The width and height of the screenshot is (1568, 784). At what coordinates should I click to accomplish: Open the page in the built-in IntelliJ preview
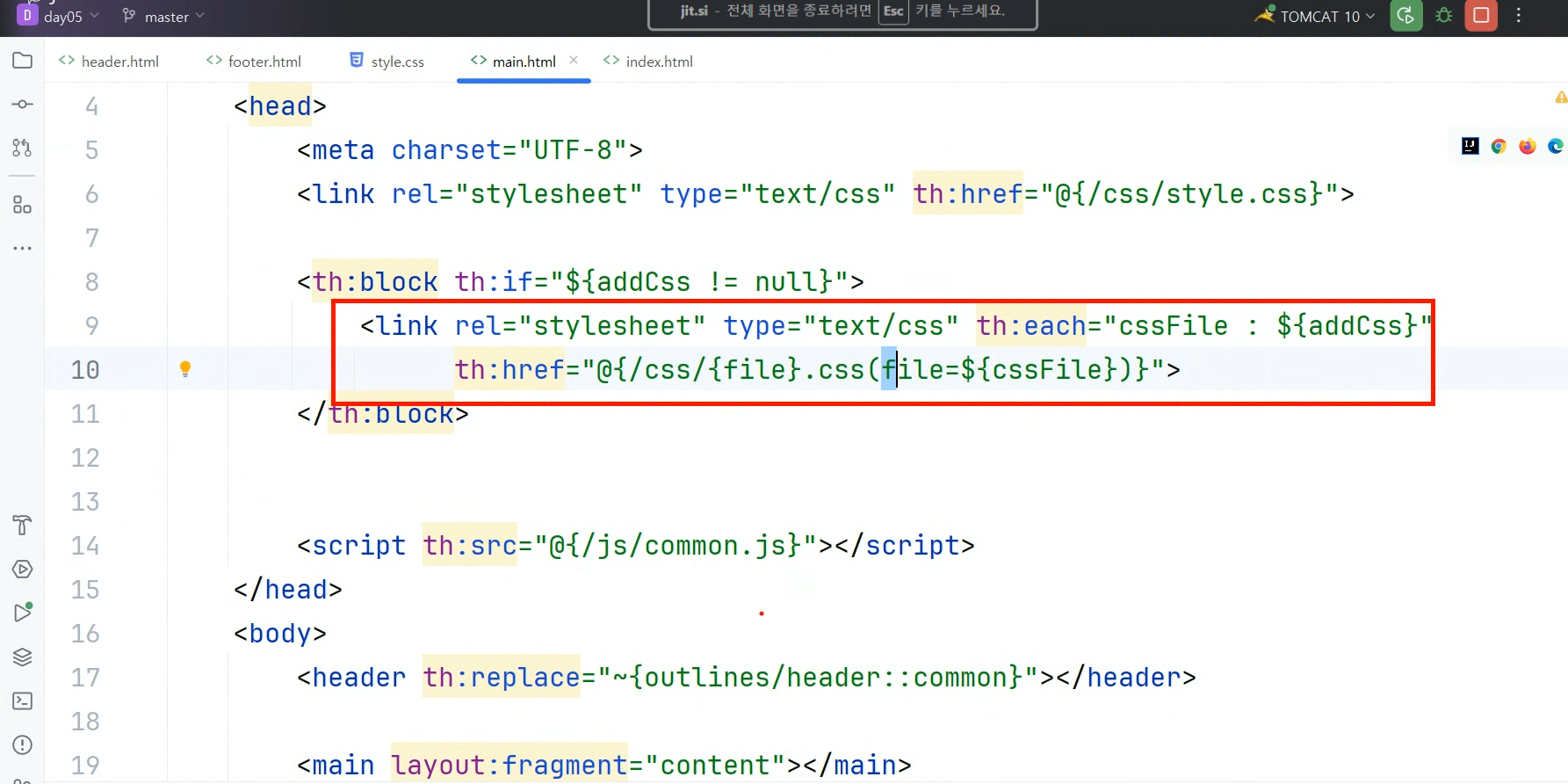coord(1470,146)
